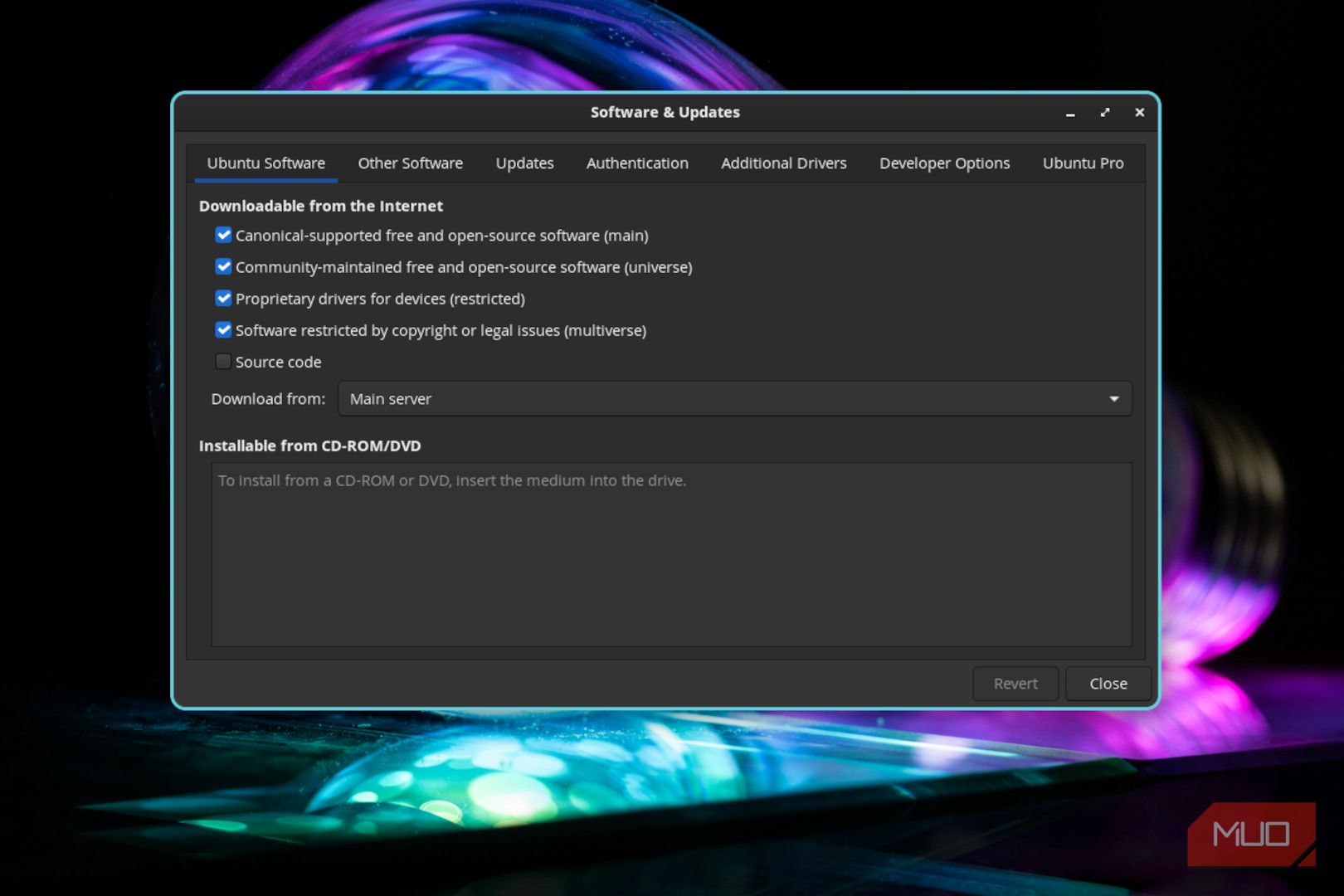Screen dimensions: 1344x896
Task: Click the CD-ROM/DVD sources list area
Action: pos(671,554)
